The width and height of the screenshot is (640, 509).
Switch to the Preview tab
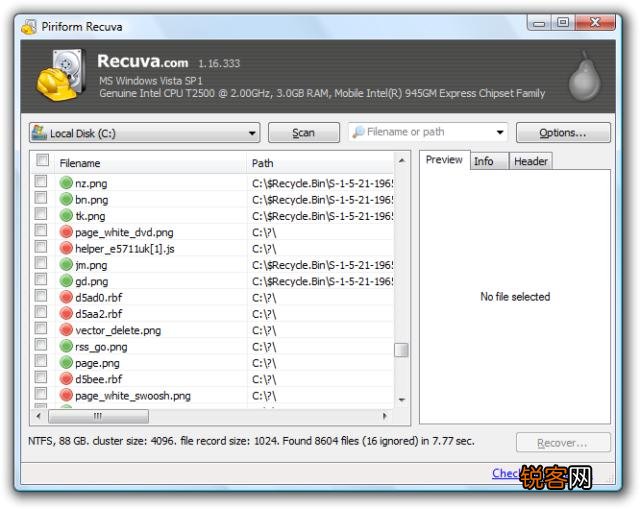pos(444,160)
